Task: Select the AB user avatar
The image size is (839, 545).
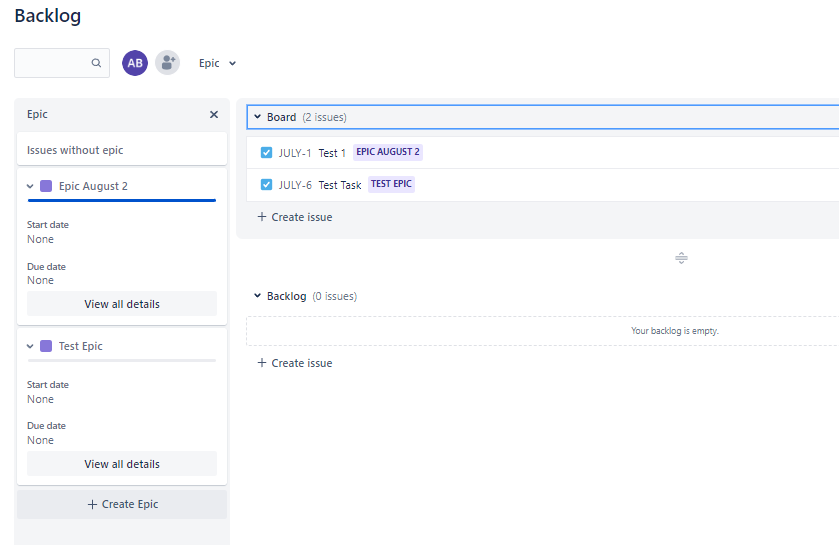Action: tap(135, 63)
